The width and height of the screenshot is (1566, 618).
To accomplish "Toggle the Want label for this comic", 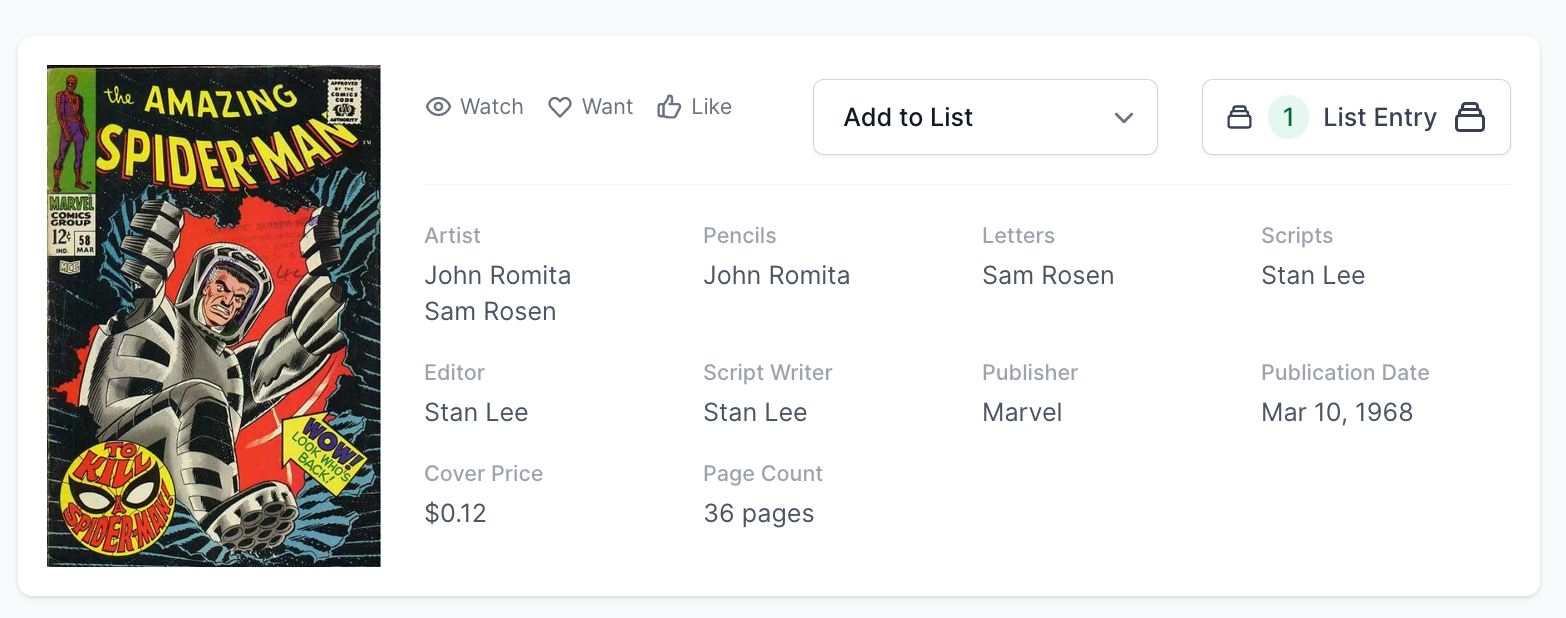I will click(607, 107).
